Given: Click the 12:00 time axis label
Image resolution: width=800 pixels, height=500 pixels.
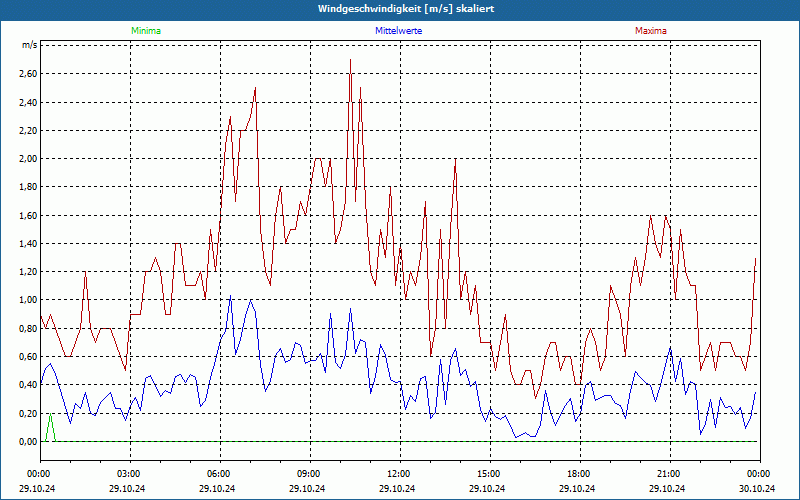Looking at the screenshot, I should (x=400, y=474).
